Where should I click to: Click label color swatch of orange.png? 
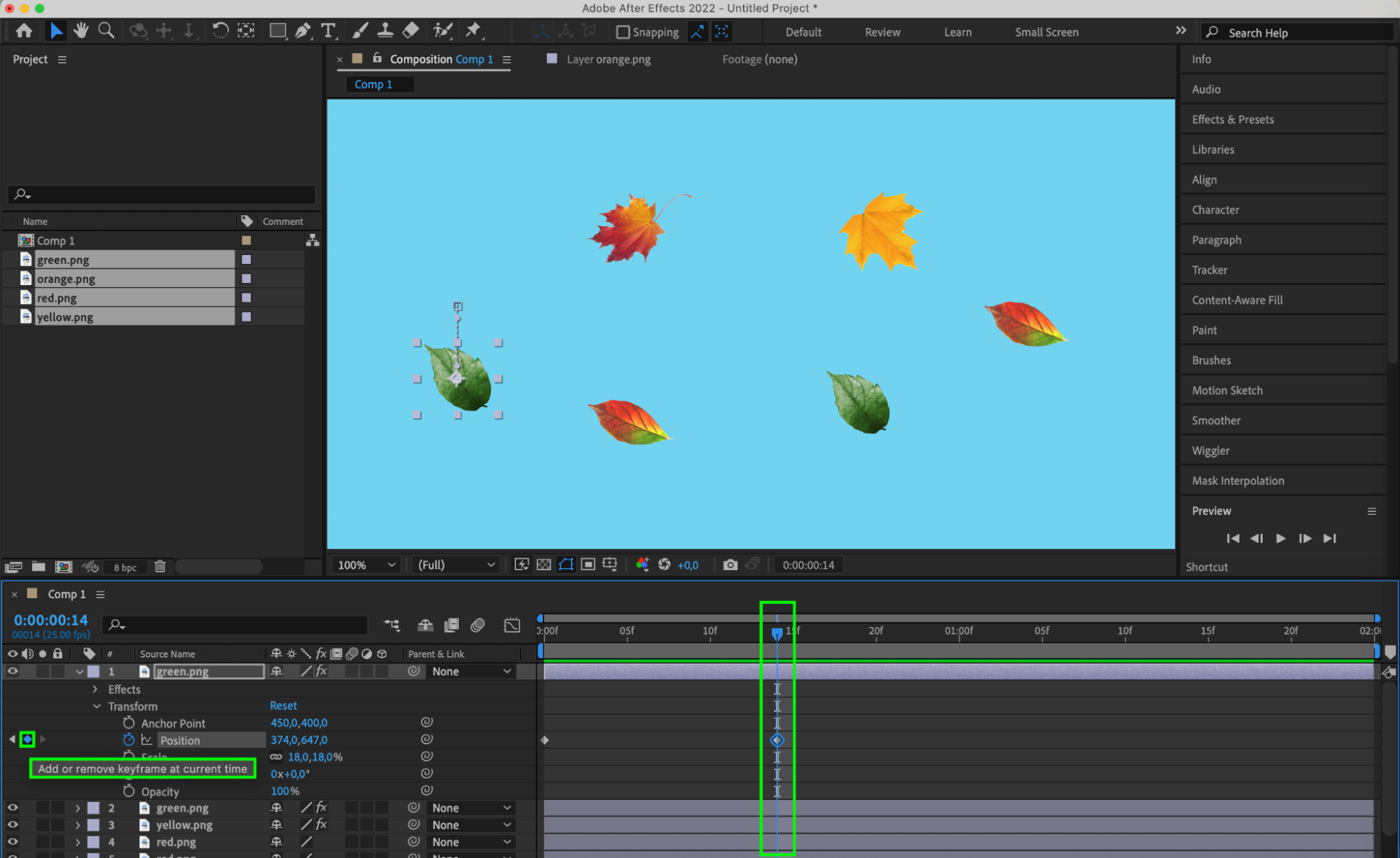click(246, 279)
